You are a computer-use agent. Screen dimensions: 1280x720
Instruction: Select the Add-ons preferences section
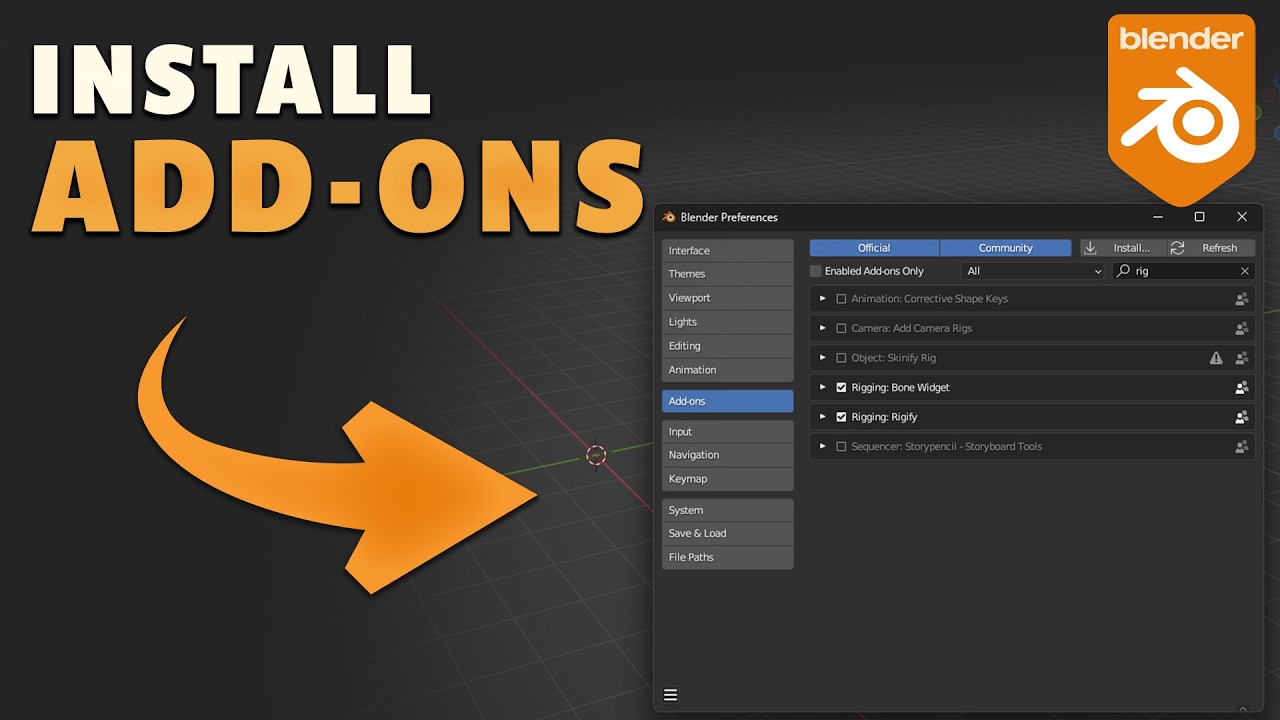click(727, 401)
